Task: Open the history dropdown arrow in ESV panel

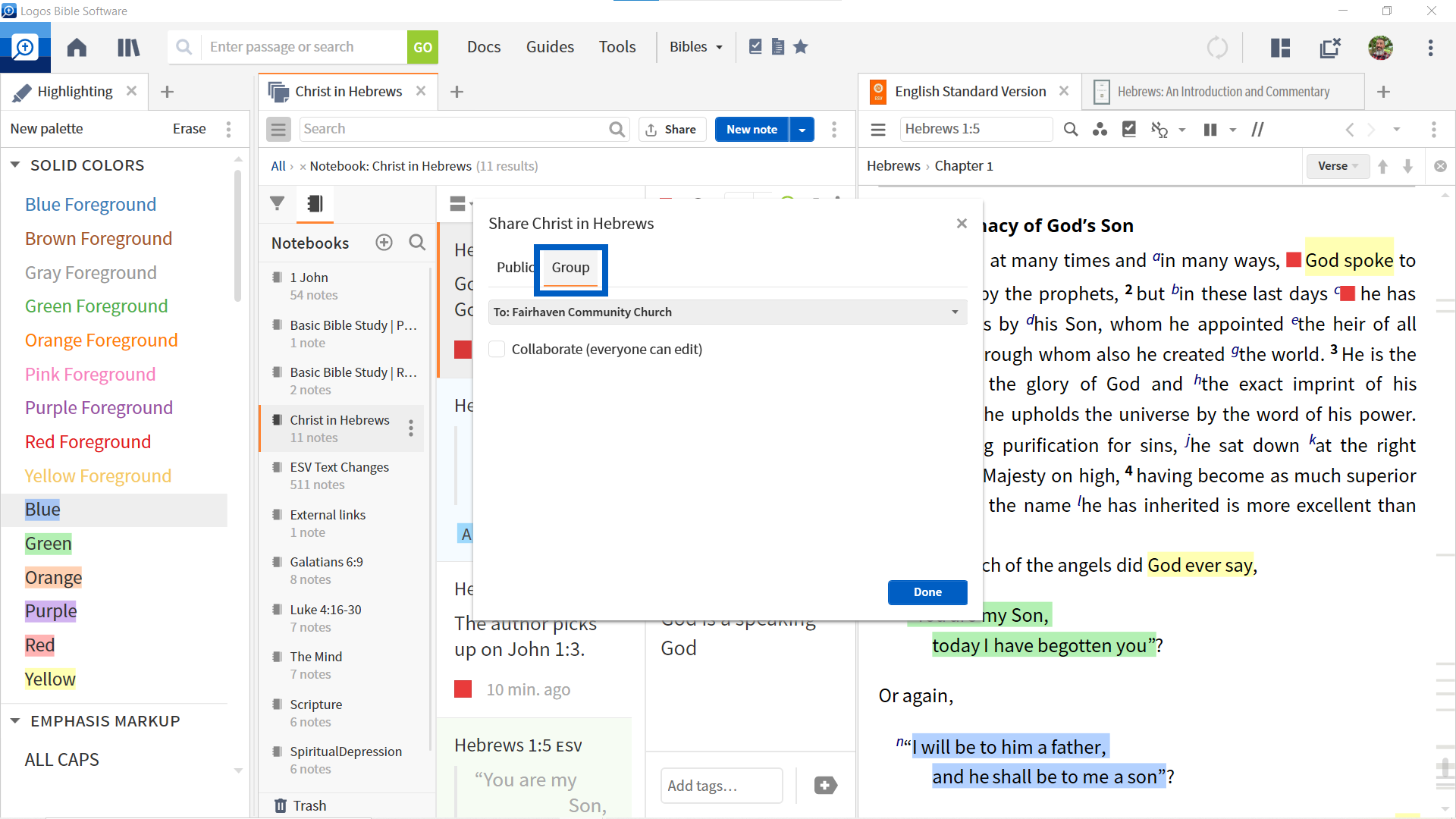Action: coord(1396,130)
